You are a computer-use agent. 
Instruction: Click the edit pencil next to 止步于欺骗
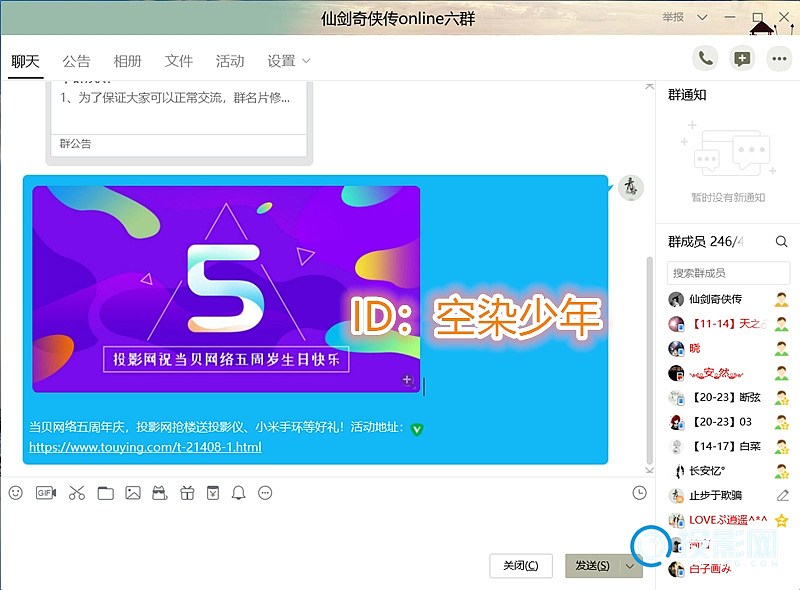[783, 495]
